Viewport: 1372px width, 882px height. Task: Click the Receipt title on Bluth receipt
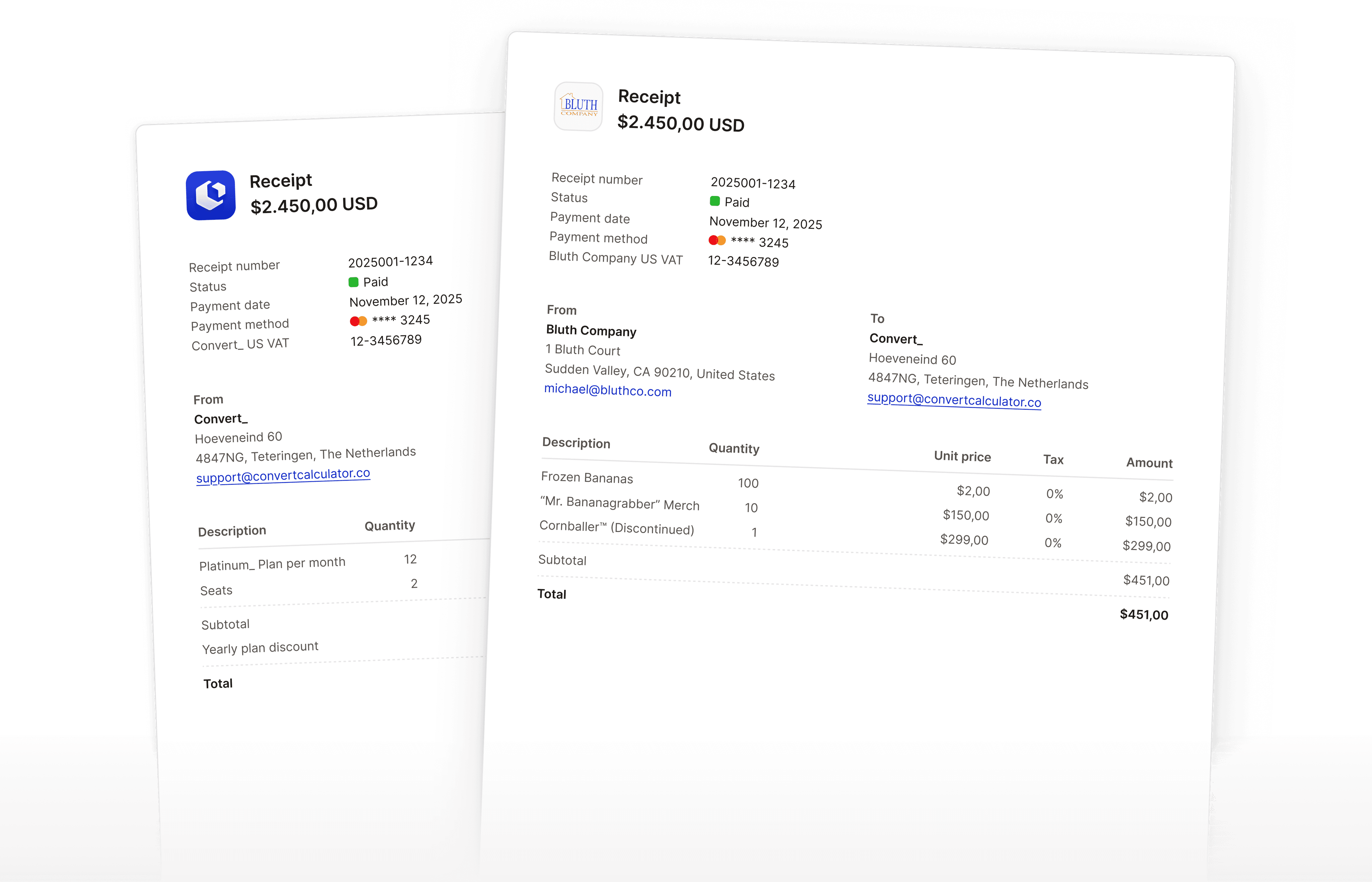point(649,97)
